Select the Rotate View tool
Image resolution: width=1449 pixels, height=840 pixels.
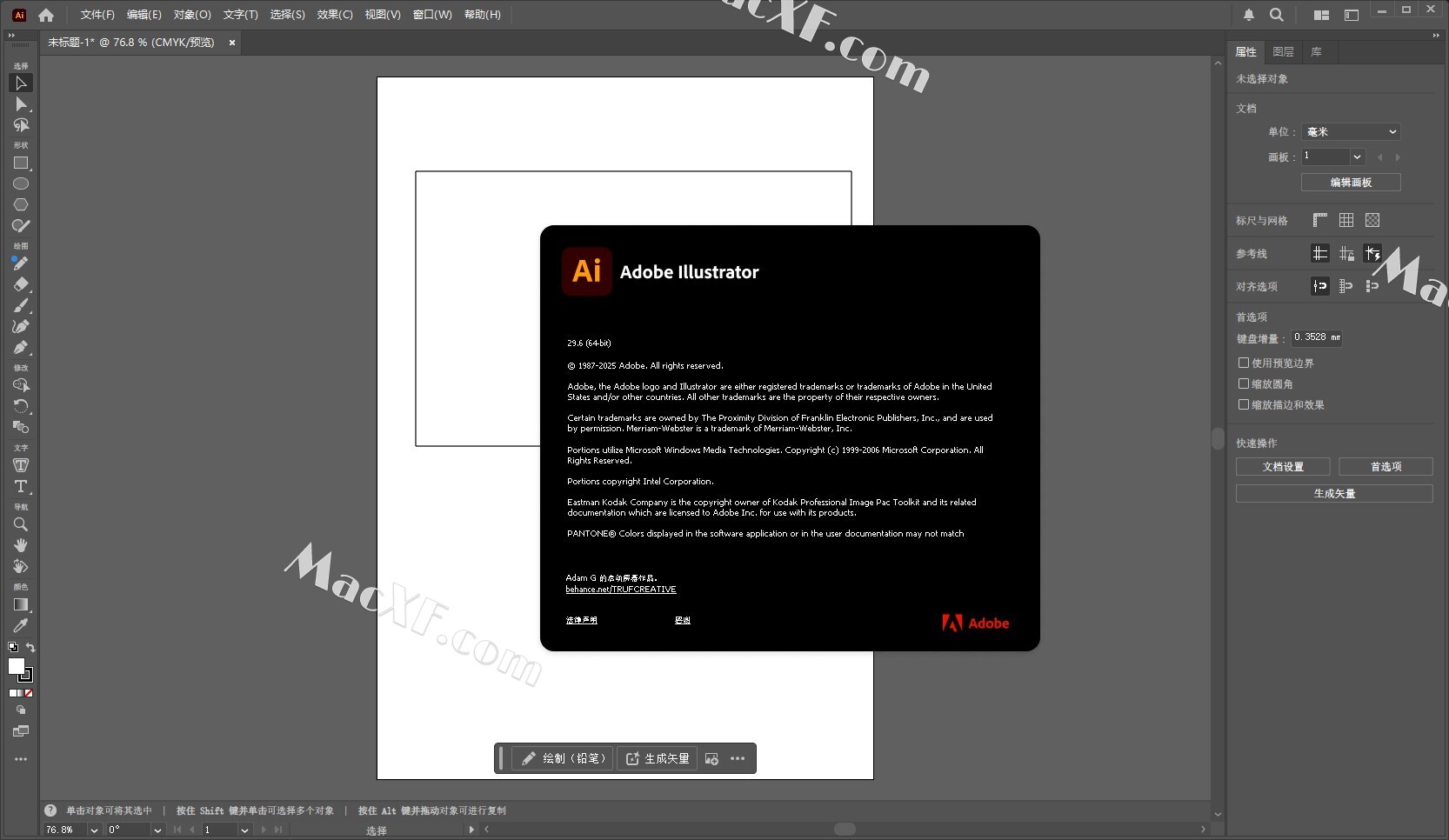point(21,566)
